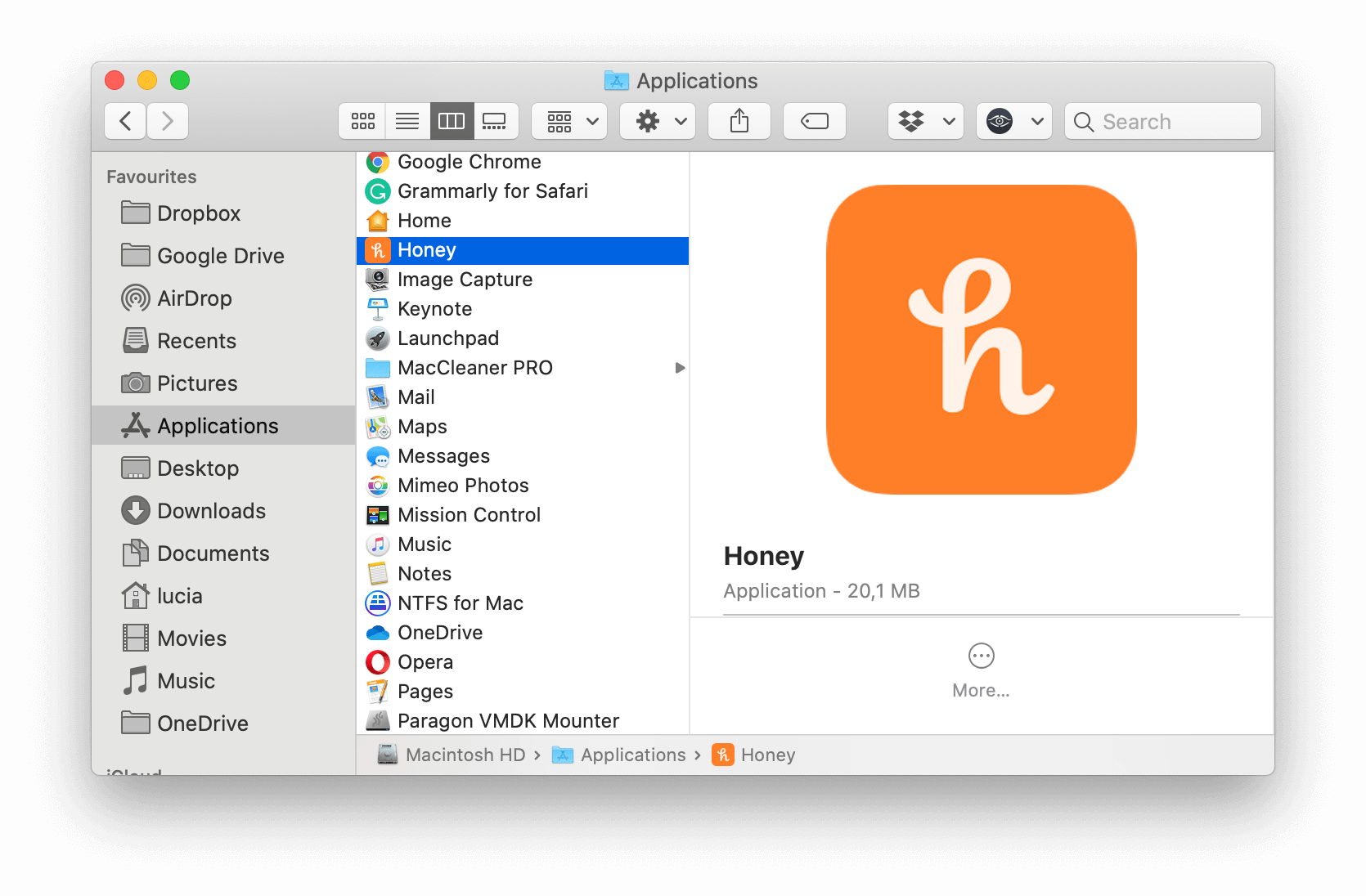Select Music in the file list
The width and height of the screenshot is (1366, 896).
pos(523,544)
